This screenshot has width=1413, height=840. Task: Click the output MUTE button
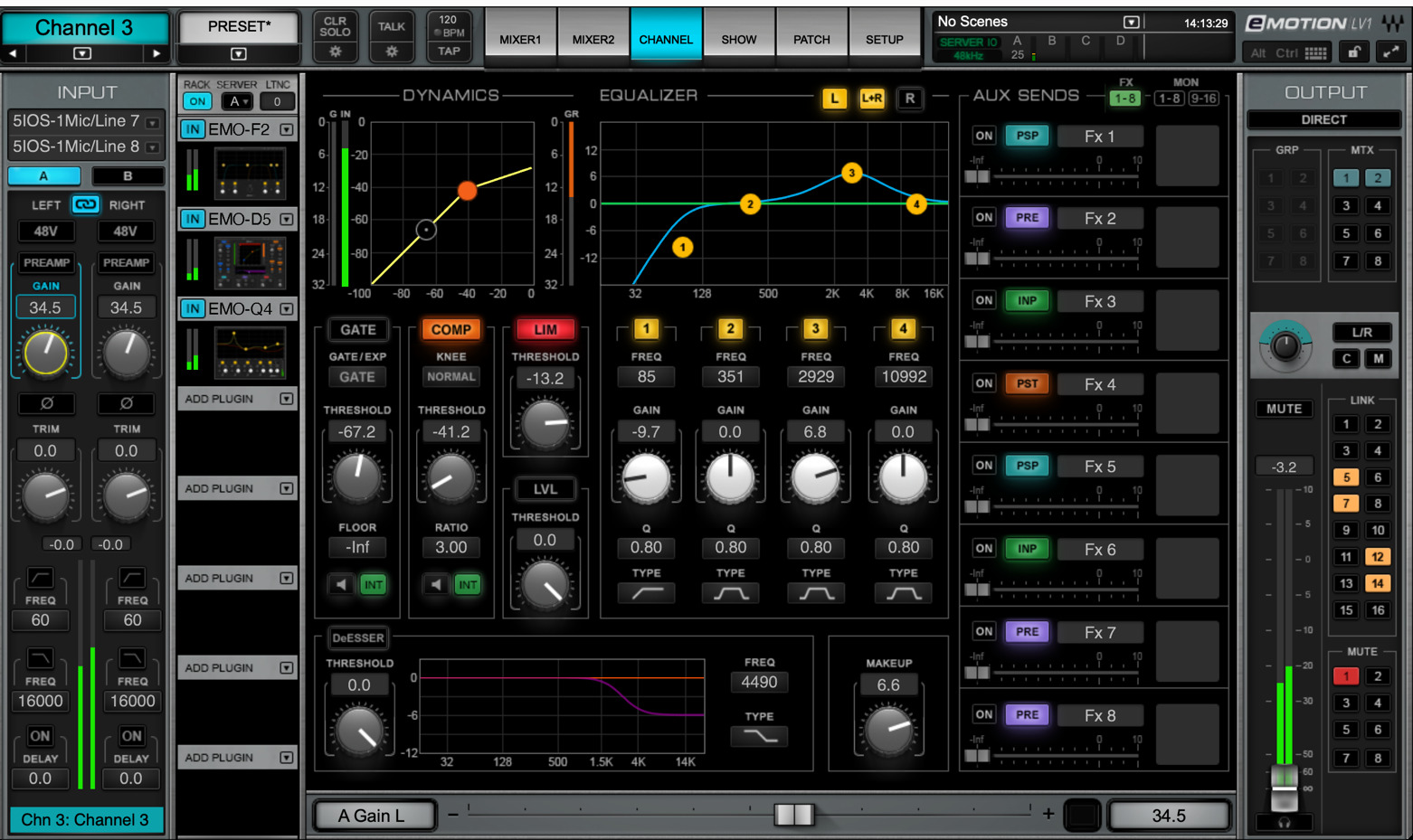point(1284,409)
